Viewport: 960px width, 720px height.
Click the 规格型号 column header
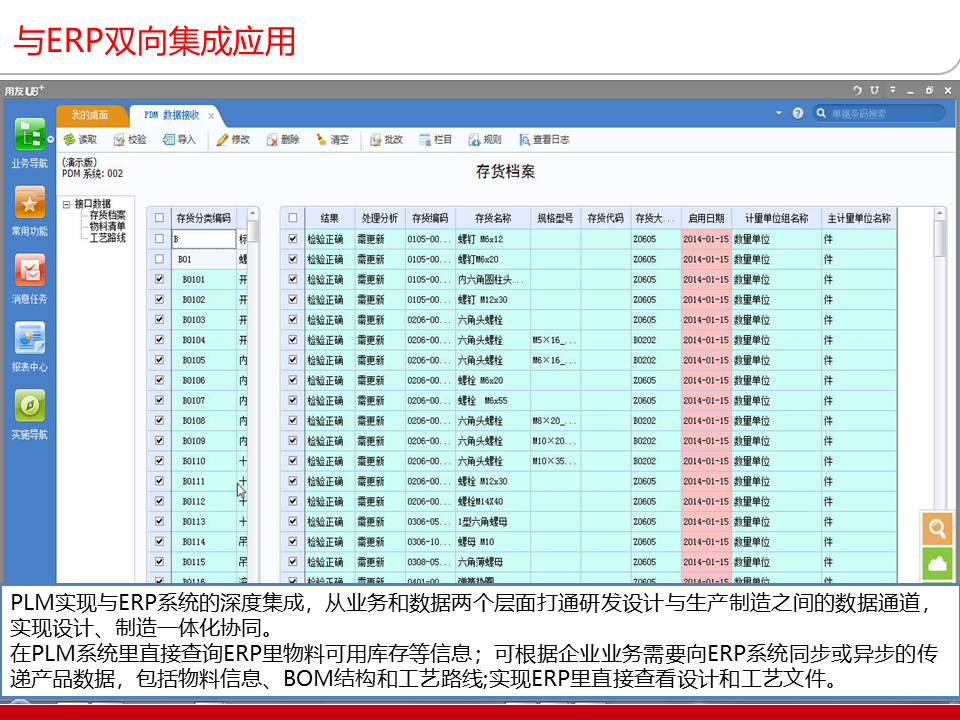(x=555, y=218)
